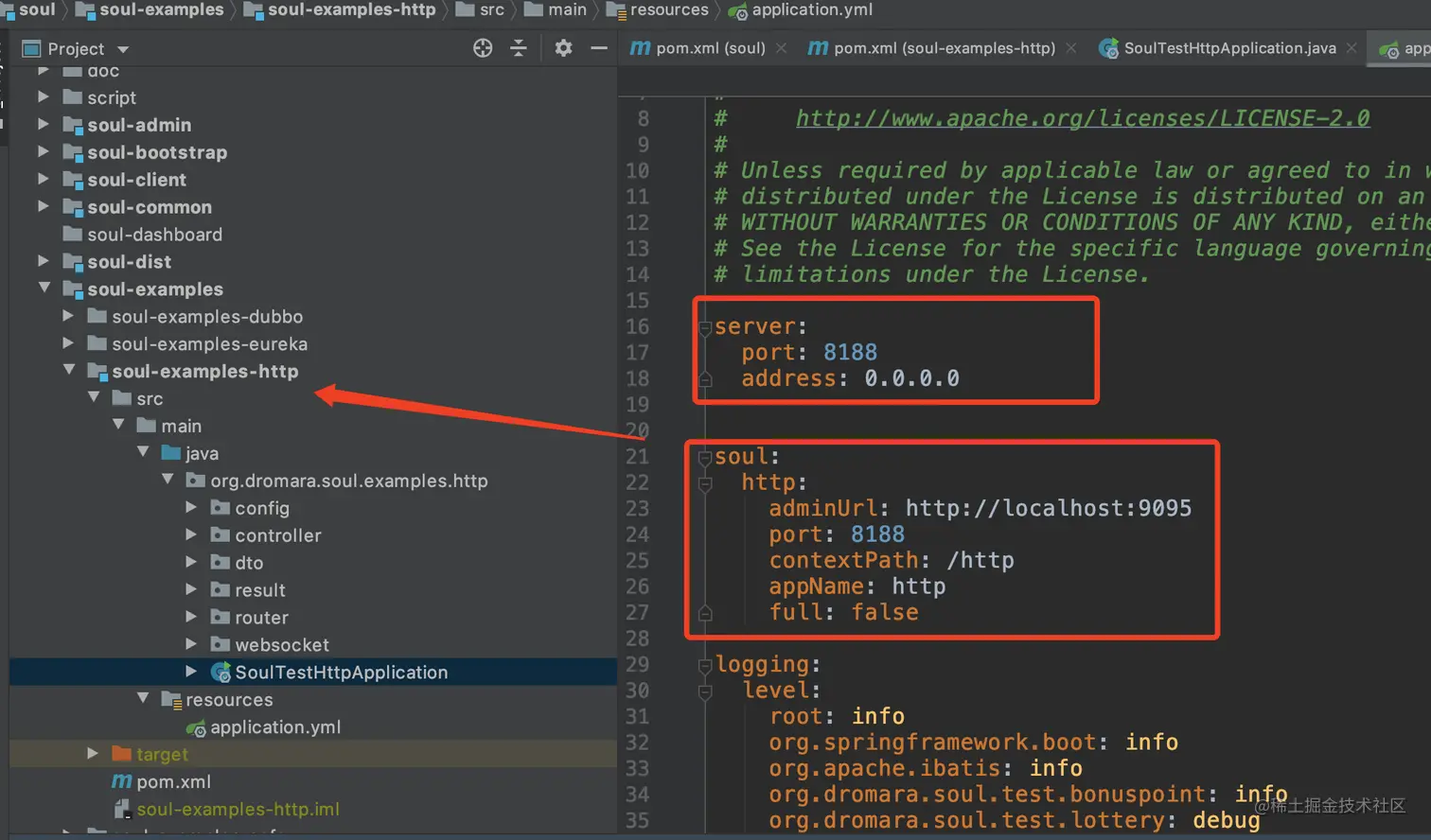Collapse the soul-examples module

(x=44, y=288)
